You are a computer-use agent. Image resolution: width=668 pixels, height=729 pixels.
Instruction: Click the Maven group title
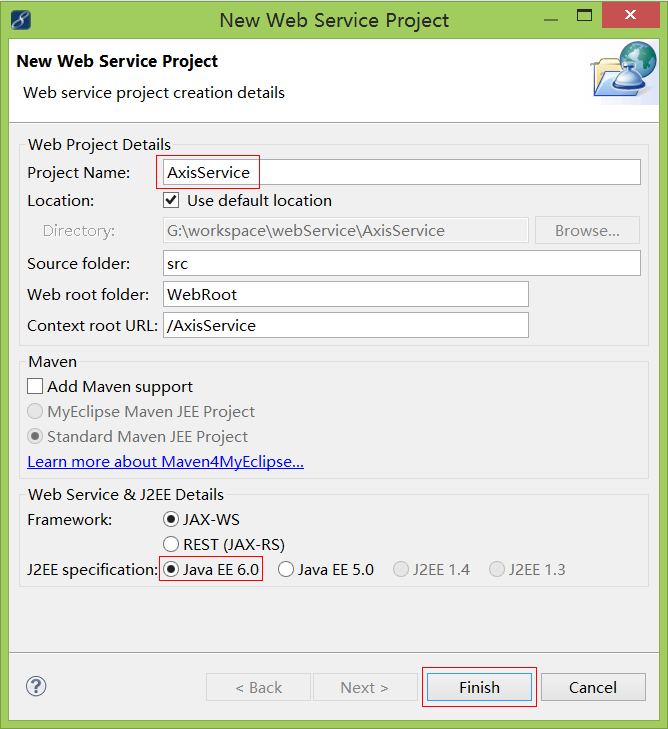(53, 362)
